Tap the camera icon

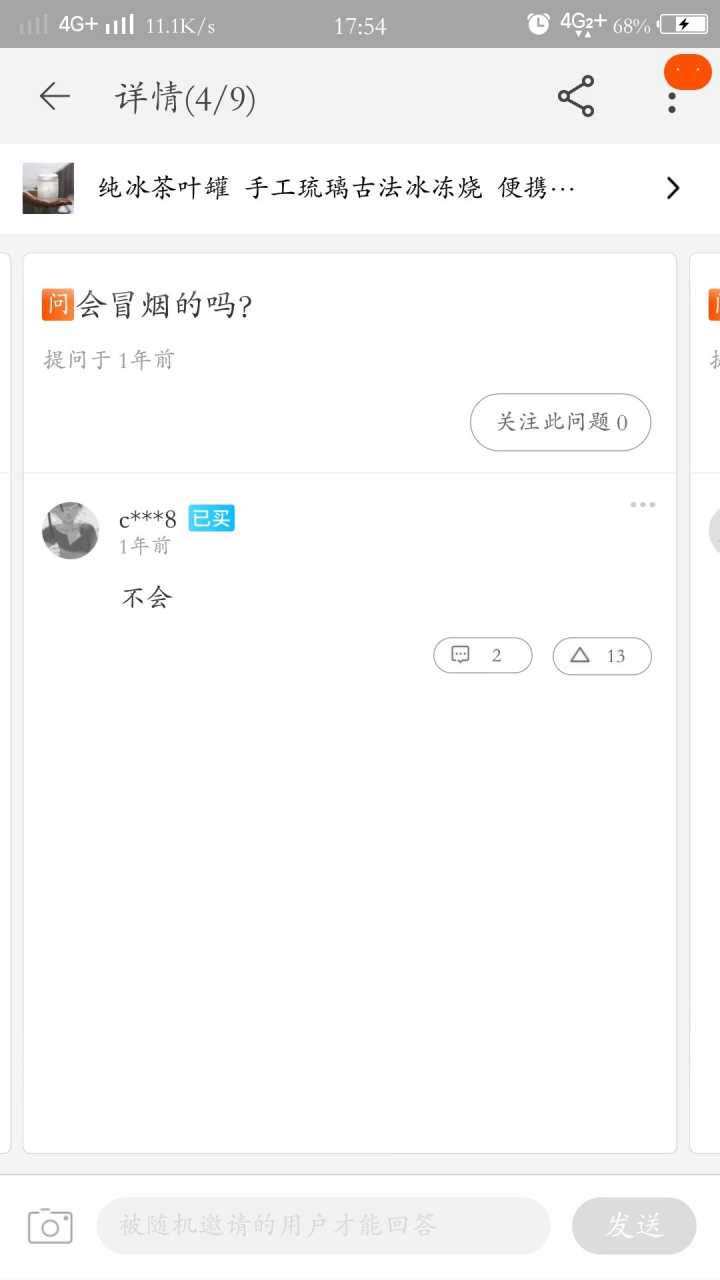click(x=50, y=1225)
